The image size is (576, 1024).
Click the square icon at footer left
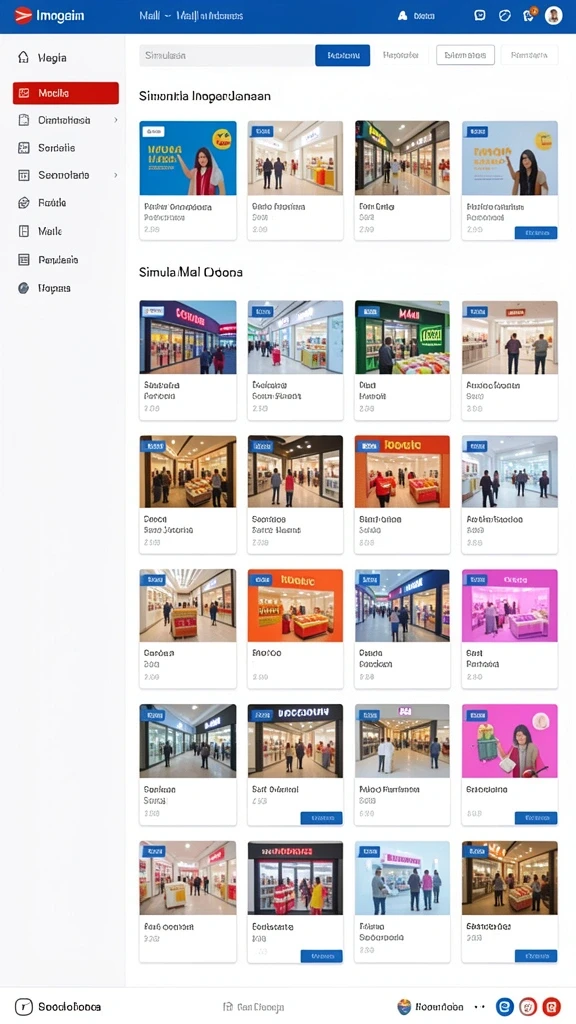(24, 1007)
